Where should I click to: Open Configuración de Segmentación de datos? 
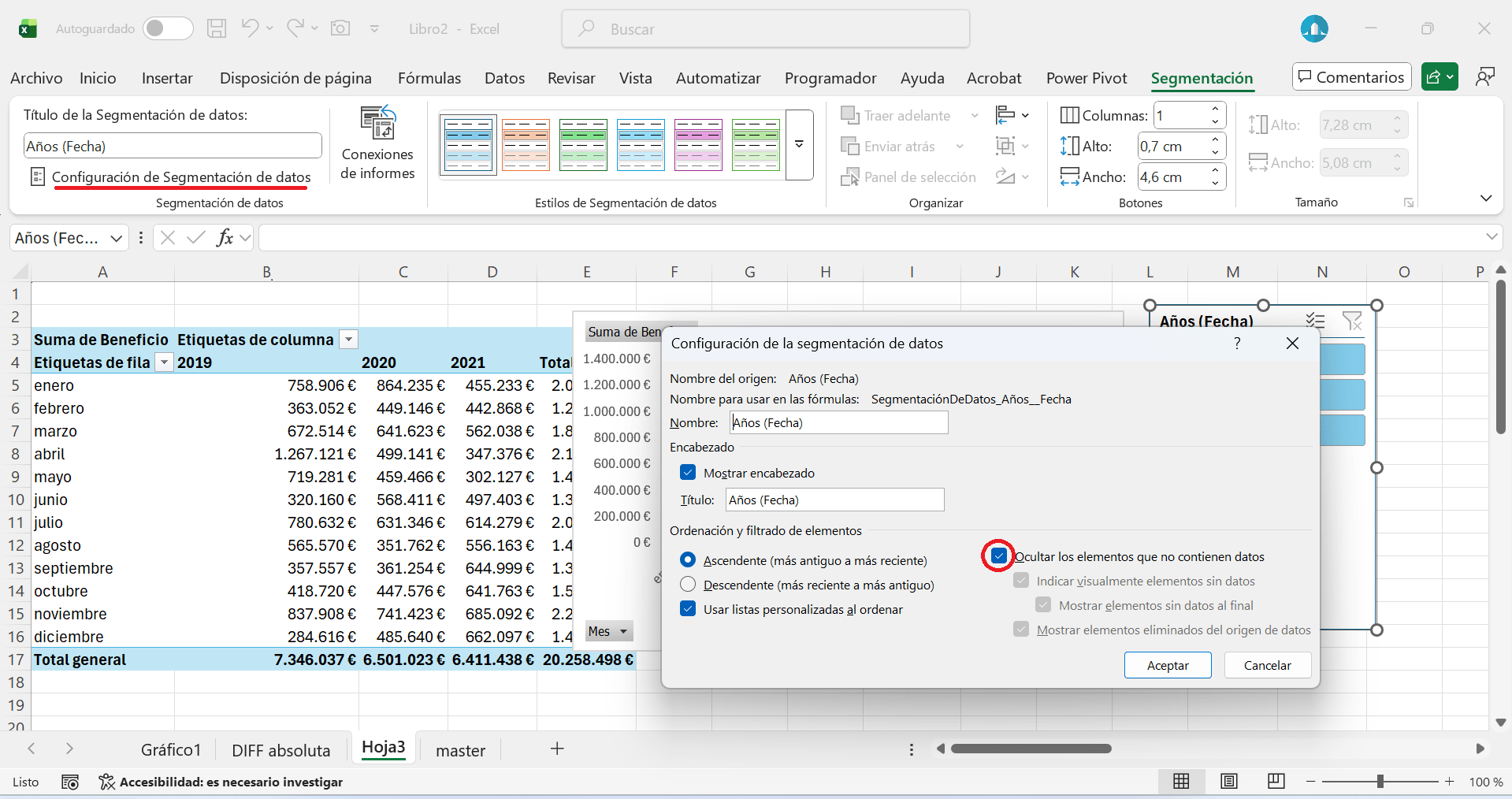click(181, 177)
